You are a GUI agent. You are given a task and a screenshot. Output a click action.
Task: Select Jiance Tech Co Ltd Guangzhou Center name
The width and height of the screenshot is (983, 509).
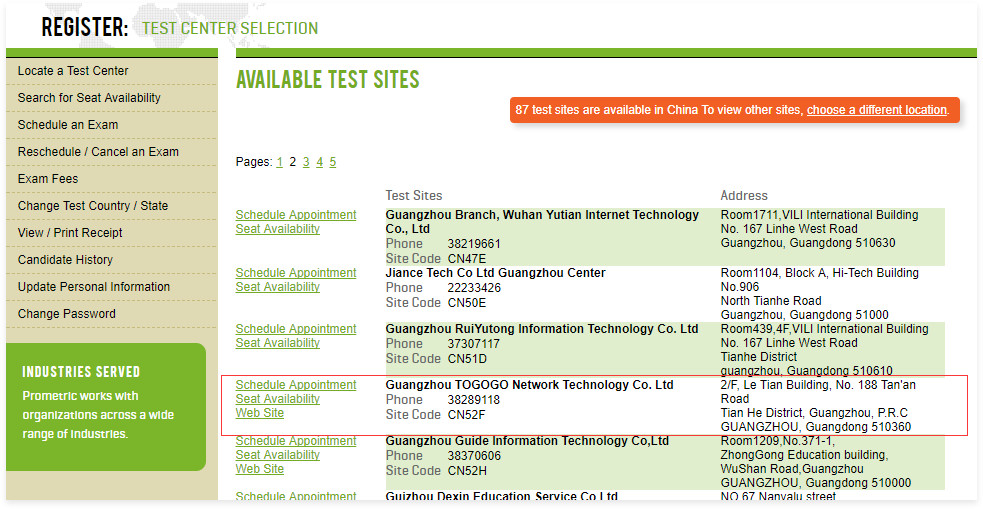(495, 273)
